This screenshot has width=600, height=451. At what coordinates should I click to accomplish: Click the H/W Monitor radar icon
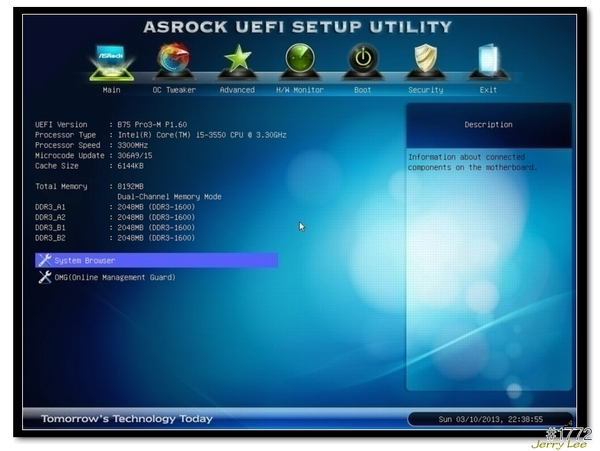[300, 60]
